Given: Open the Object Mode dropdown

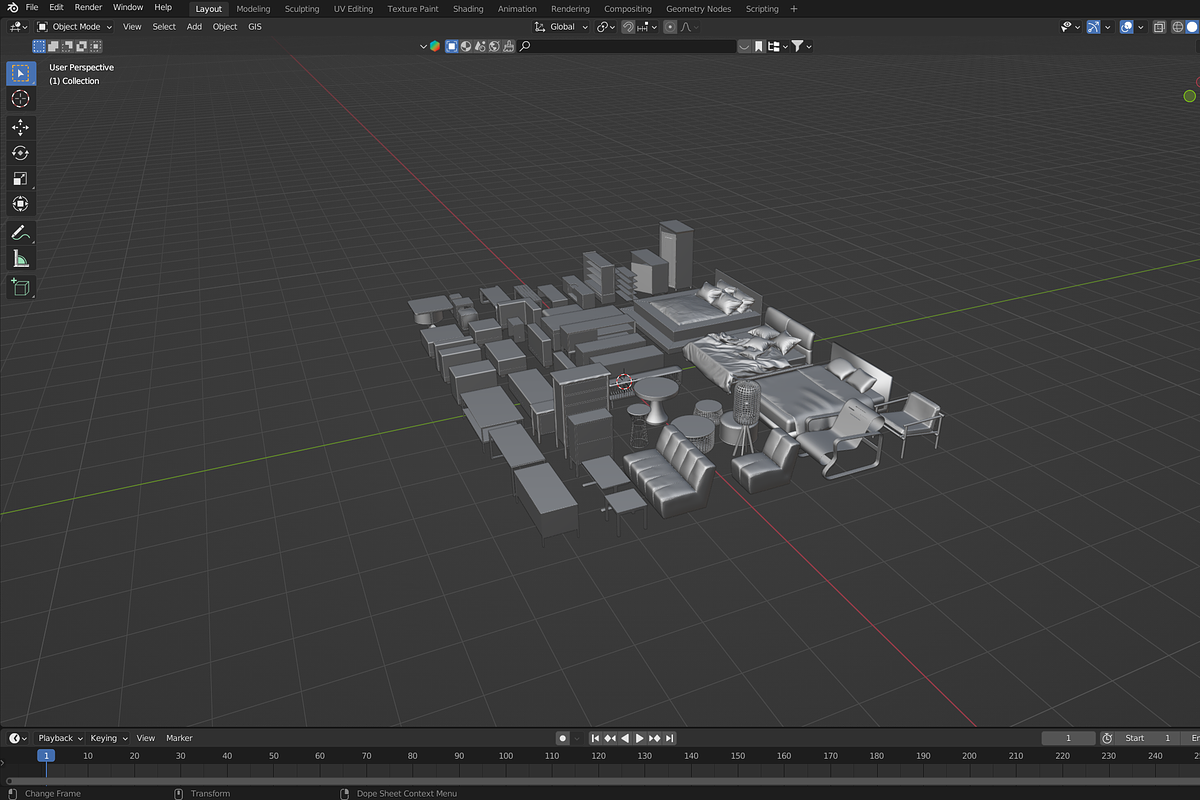Looking at the screenshot, I should [75, 27].
